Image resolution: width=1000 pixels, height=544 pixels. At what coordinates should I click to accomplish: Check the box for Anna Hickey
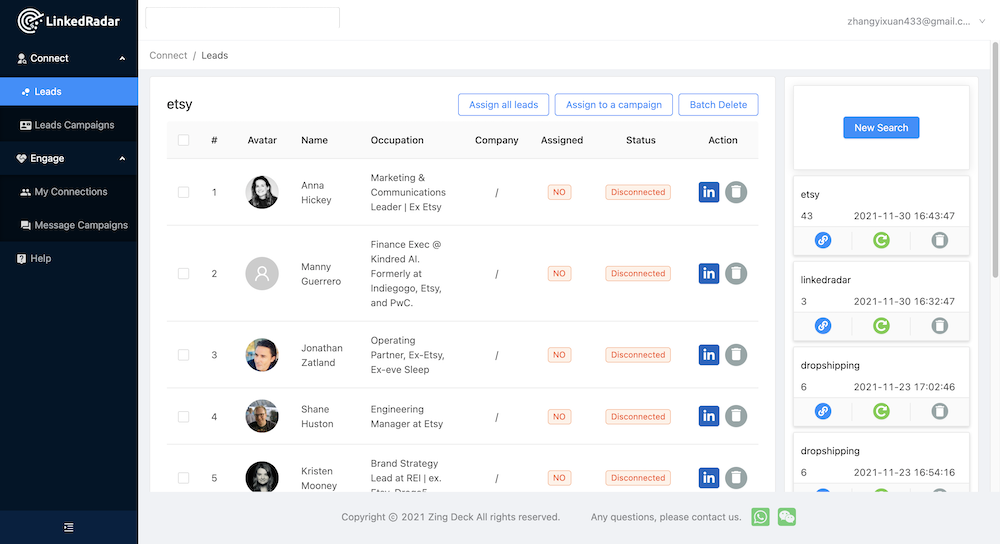[x=184, y=192]
